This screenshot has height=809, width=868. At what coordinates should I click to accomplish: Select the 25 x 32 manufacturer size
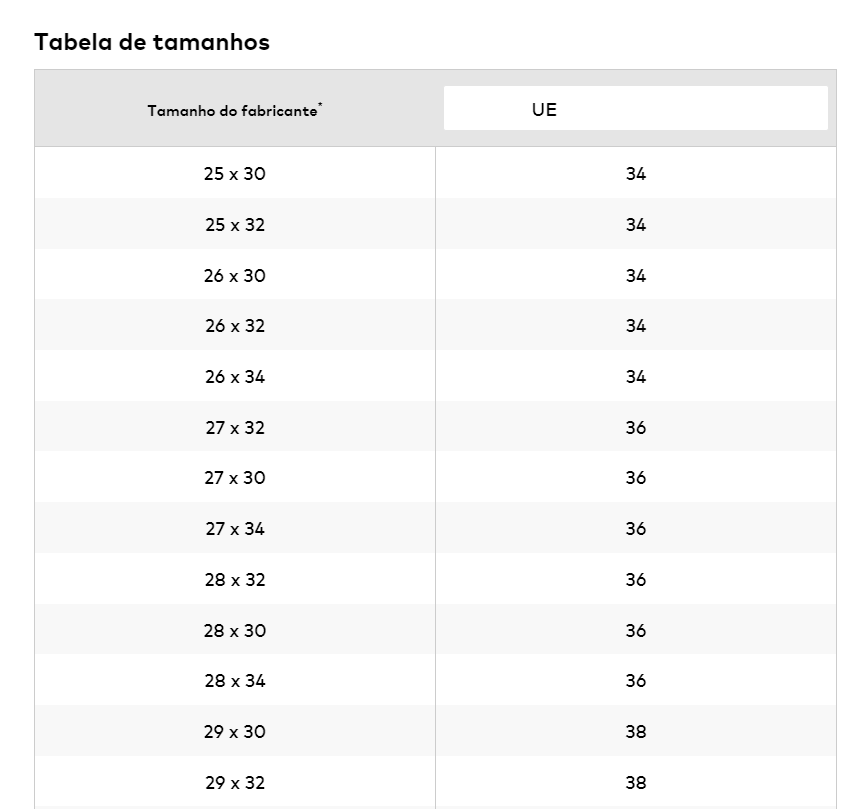point(235,225)
